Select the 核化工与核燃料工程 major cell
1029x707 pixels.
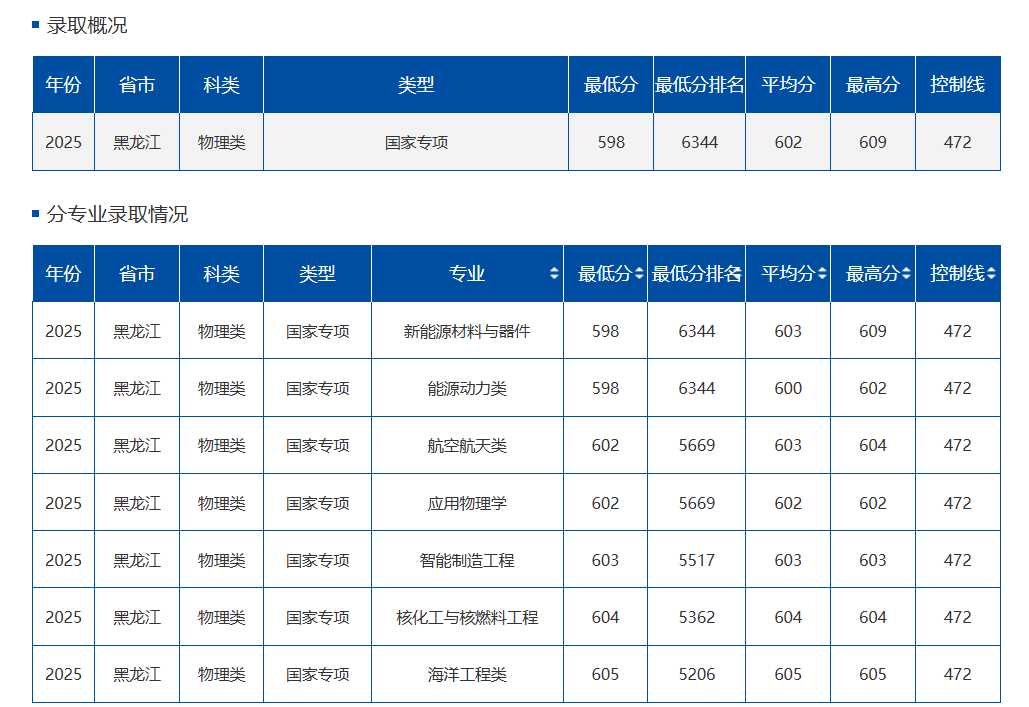coord(467,617)
